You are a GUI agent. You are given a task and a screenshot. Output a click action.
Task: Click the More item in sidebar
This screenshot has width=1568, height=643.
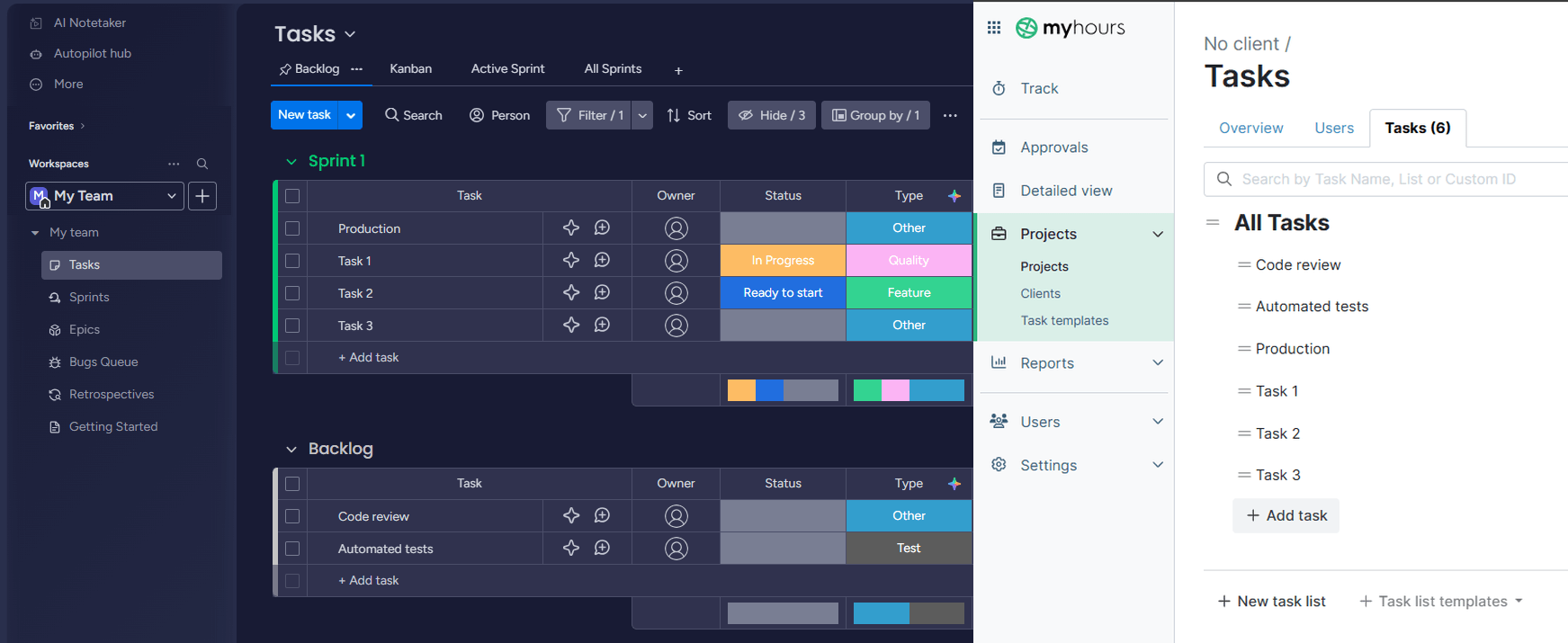pyautogui.click(x=67, y=84)
